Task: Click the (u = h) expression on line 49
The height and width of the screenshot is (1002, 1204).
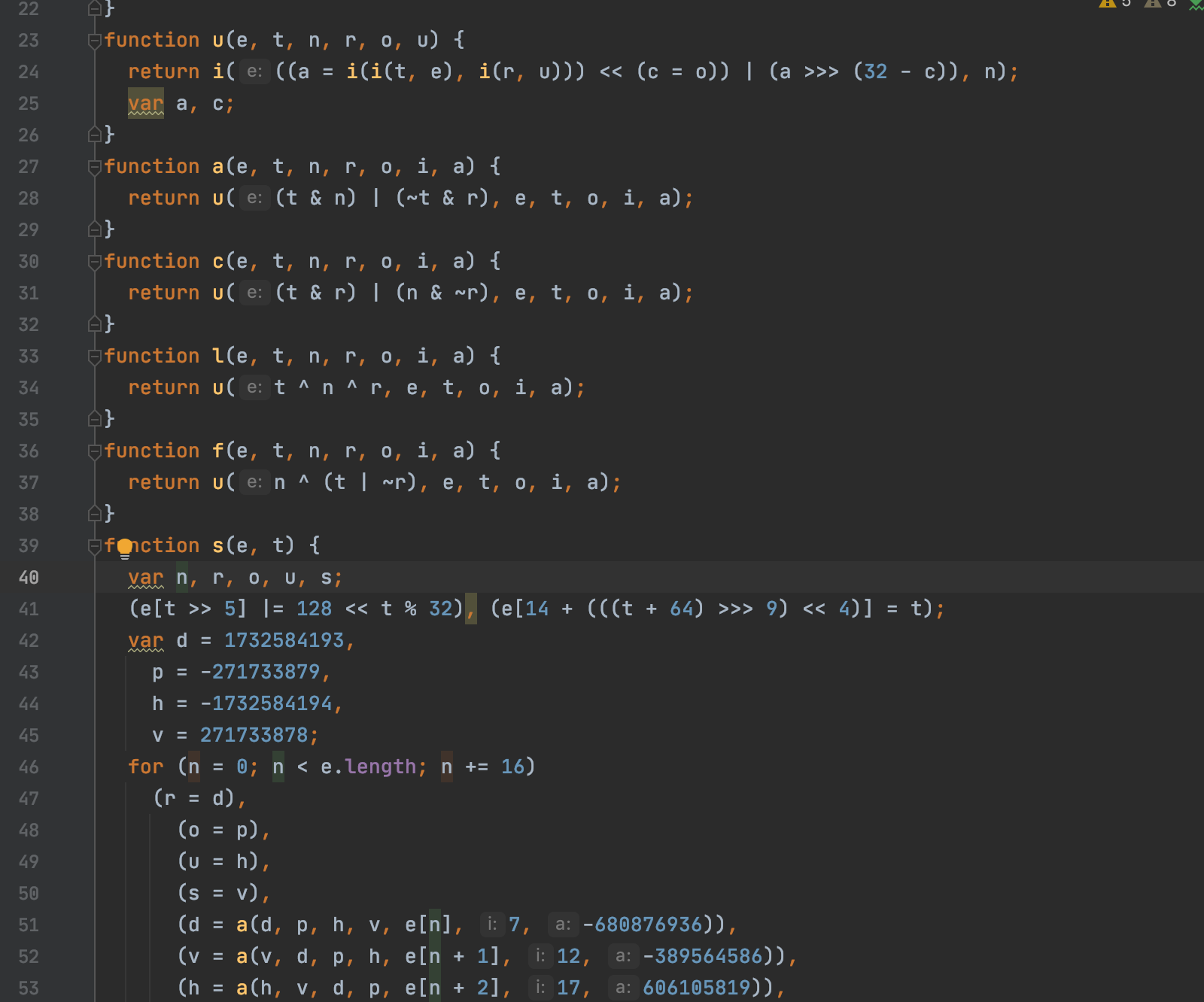Action: pyautogui.click(x=218, y=861)
